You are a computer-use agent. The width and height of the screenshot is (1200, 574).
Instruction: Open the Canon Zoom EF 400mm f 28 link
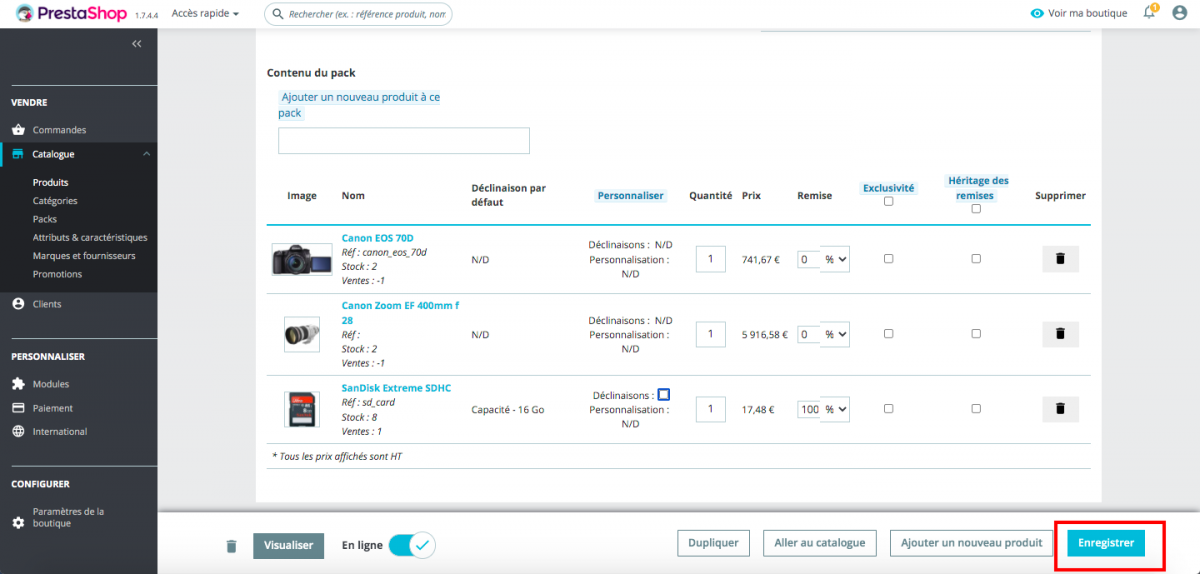coord(401,312)
